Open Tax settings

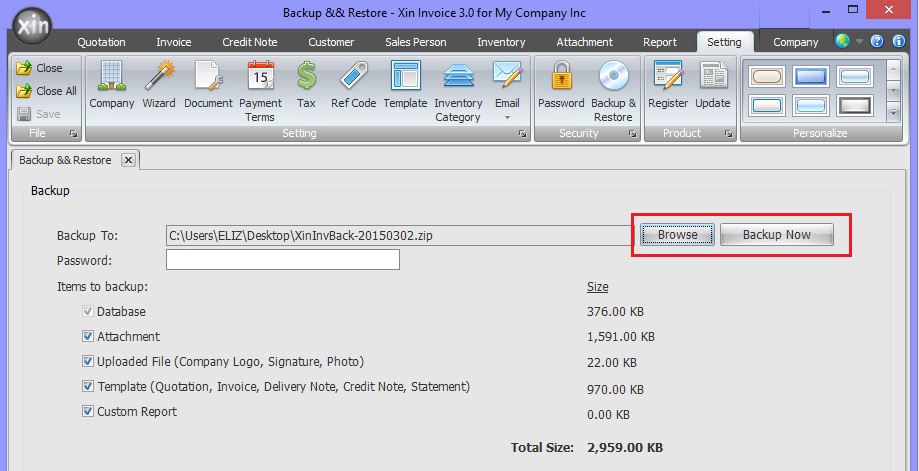[x=306, y=86]
